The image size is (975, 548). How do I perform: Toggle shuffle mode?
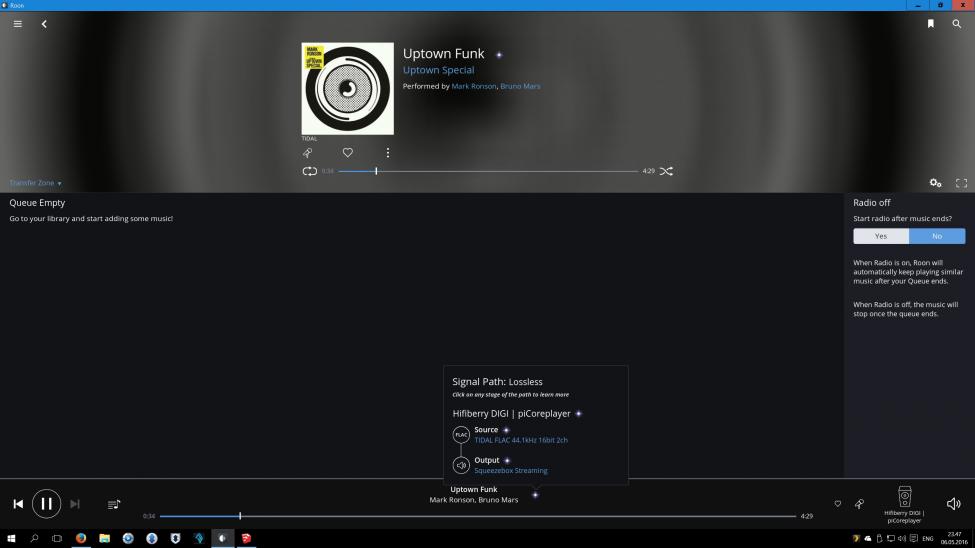pyautogui.click(x=666, y=171)
